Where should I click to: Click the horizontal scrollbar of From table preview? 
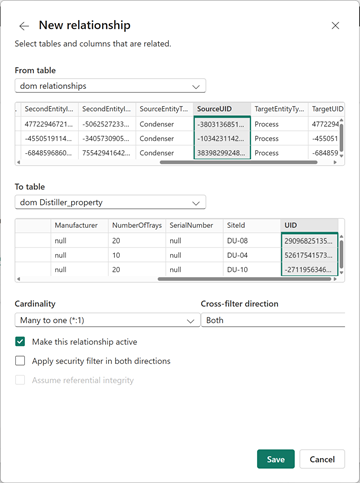[x=239, y=162]
